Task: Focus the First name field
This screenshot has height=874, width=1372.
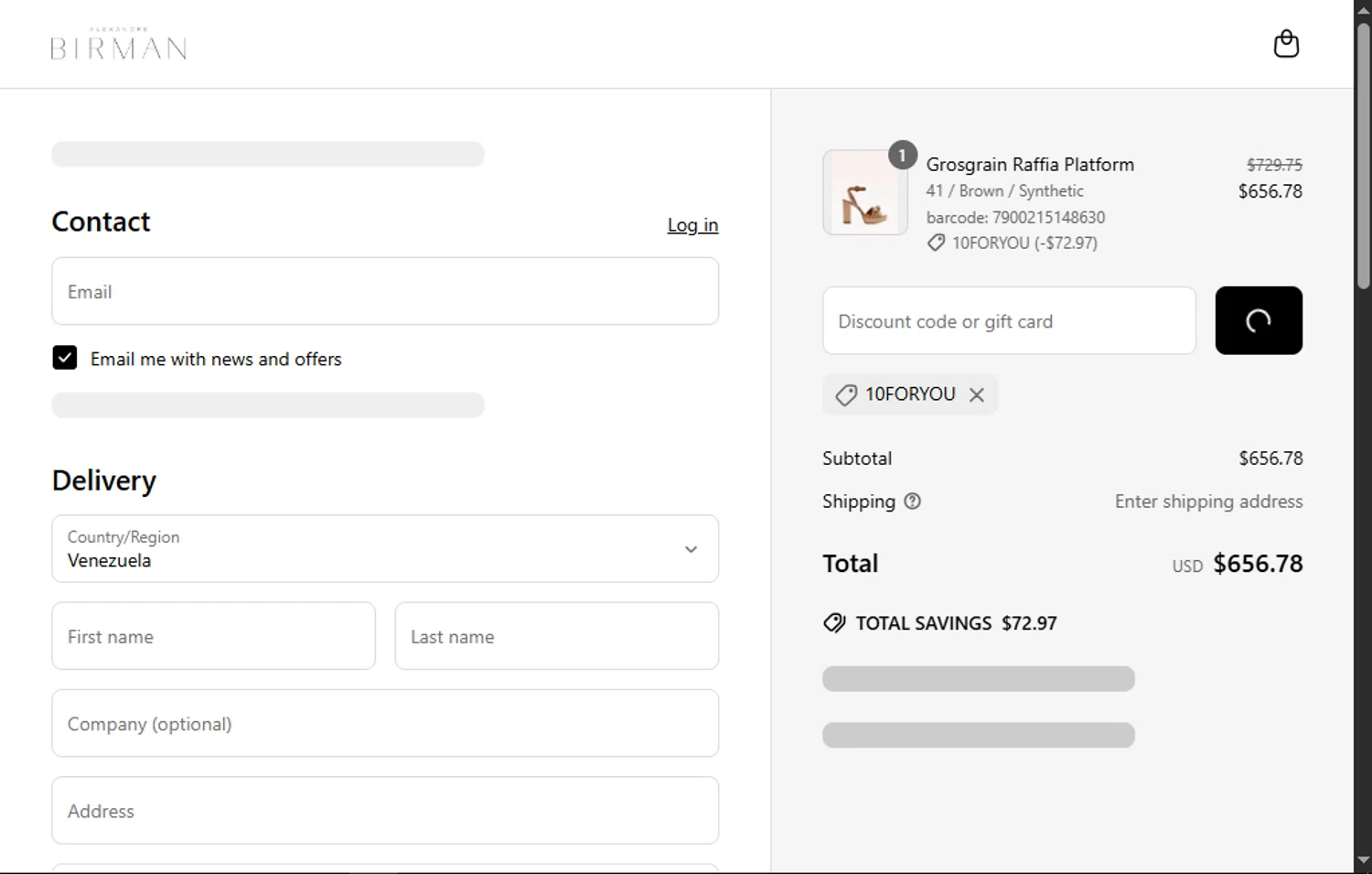Action: click(214, 636)
